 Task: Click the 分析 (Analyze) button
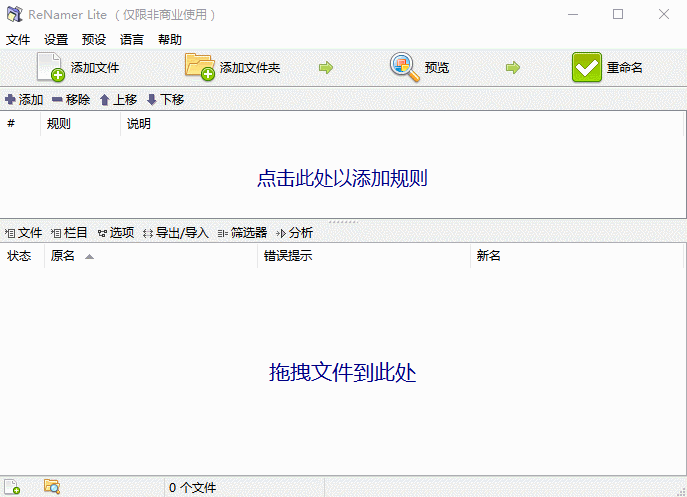(x=295, y=232)
